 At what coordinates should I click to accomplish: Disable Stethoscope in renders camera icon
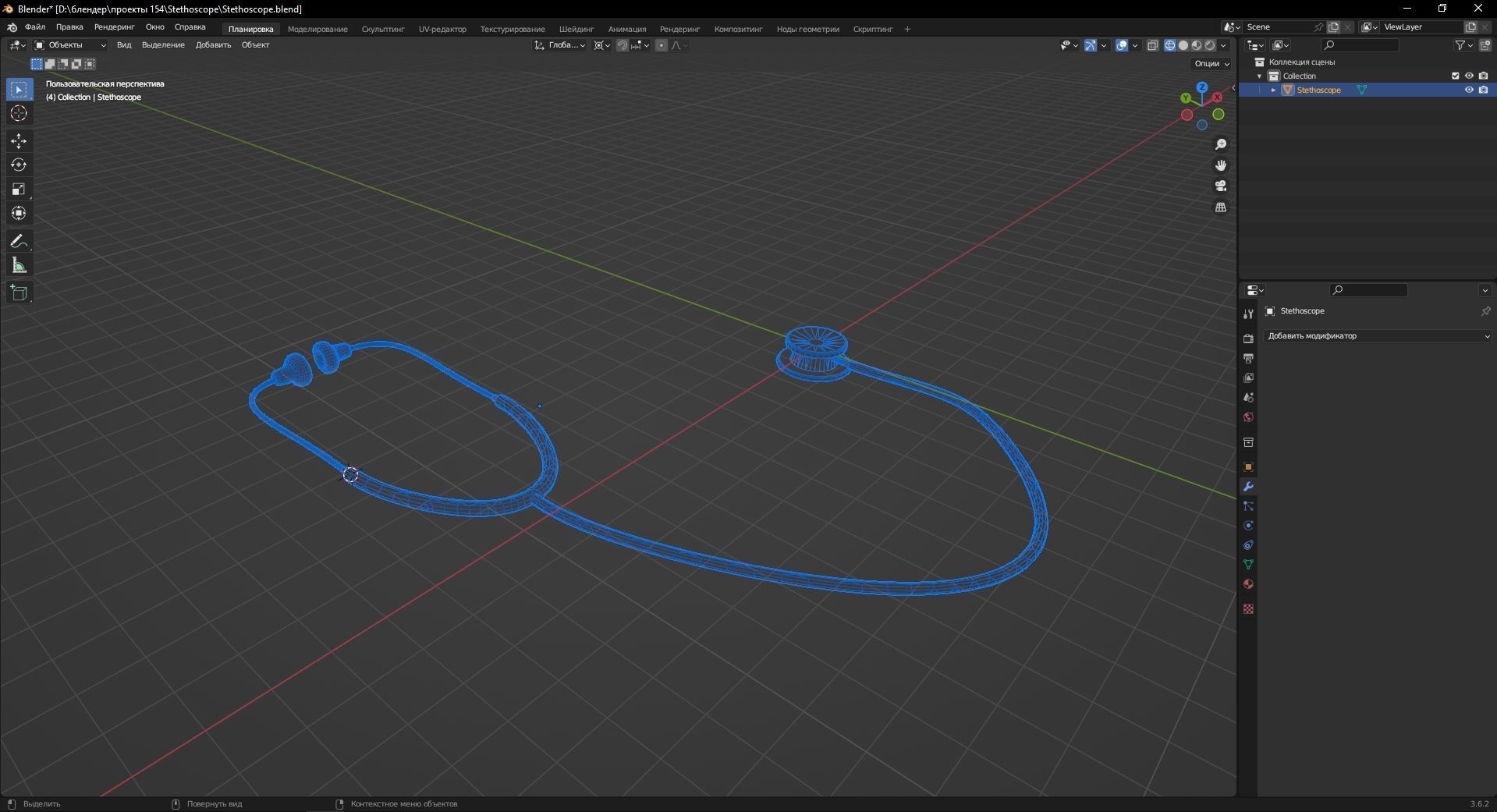(1483, 90)
